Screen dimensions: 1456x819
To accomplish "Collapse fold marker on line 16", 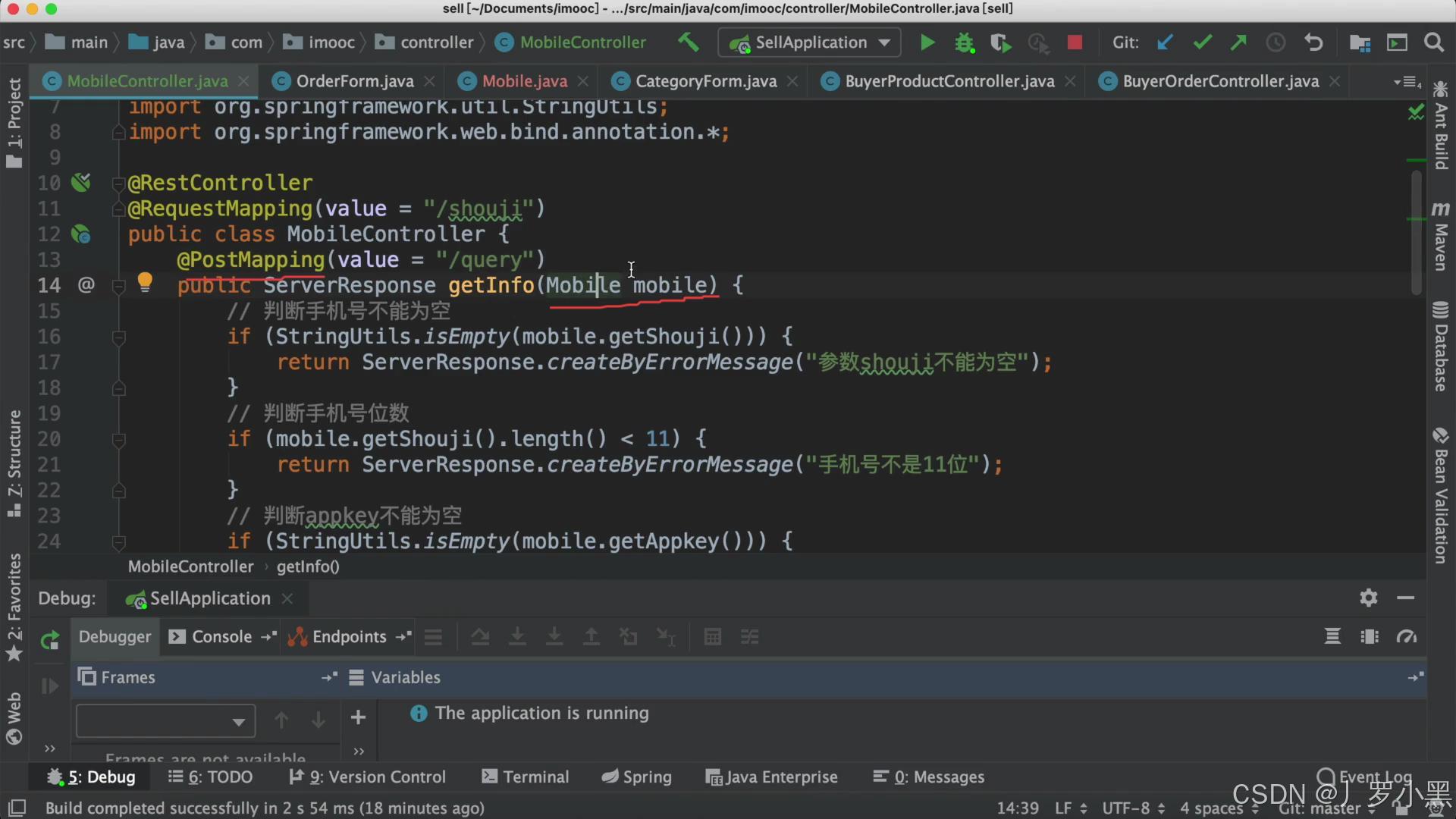I will [118, 337].
